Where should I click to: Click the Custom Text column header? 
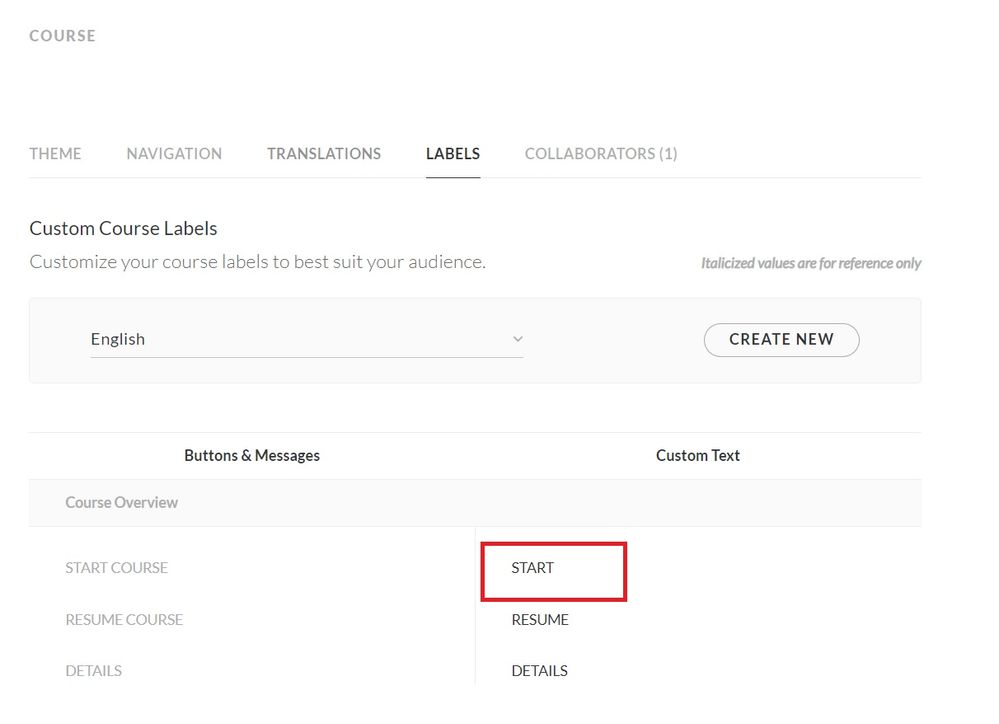(698, 456)
